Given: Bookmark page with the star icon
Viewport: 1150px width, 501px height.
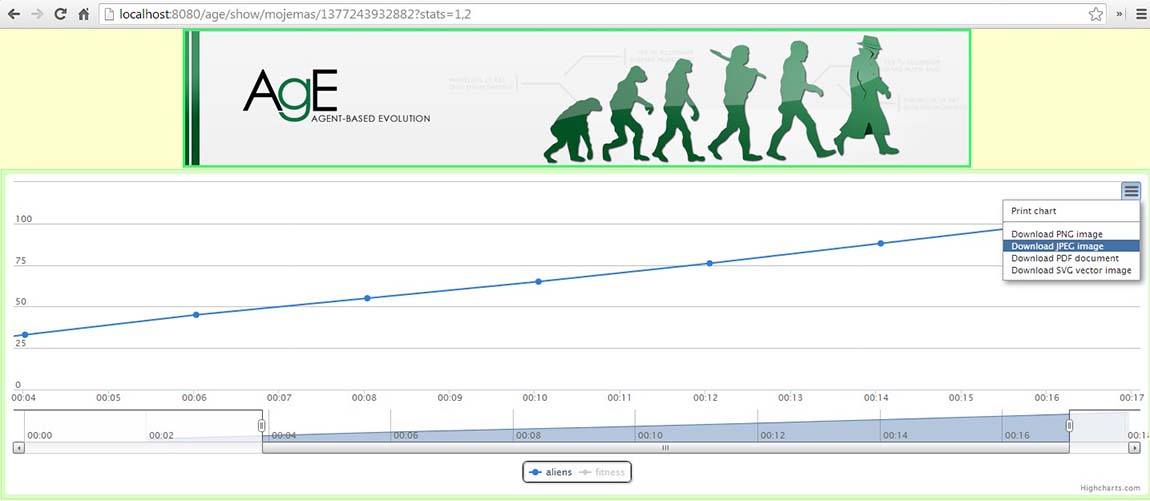Looking at the screenshot, I should [x=1096, y=14].
